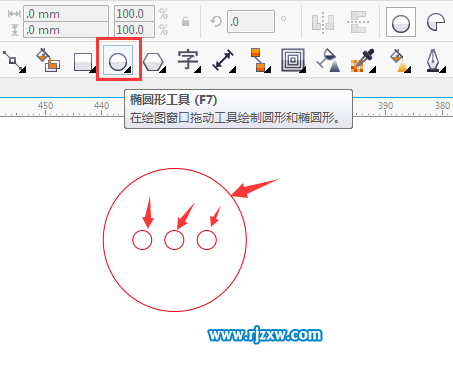This screenshot has height=380, width=453.
Task: Click the rotation angle field
Action: pos(251,22)
